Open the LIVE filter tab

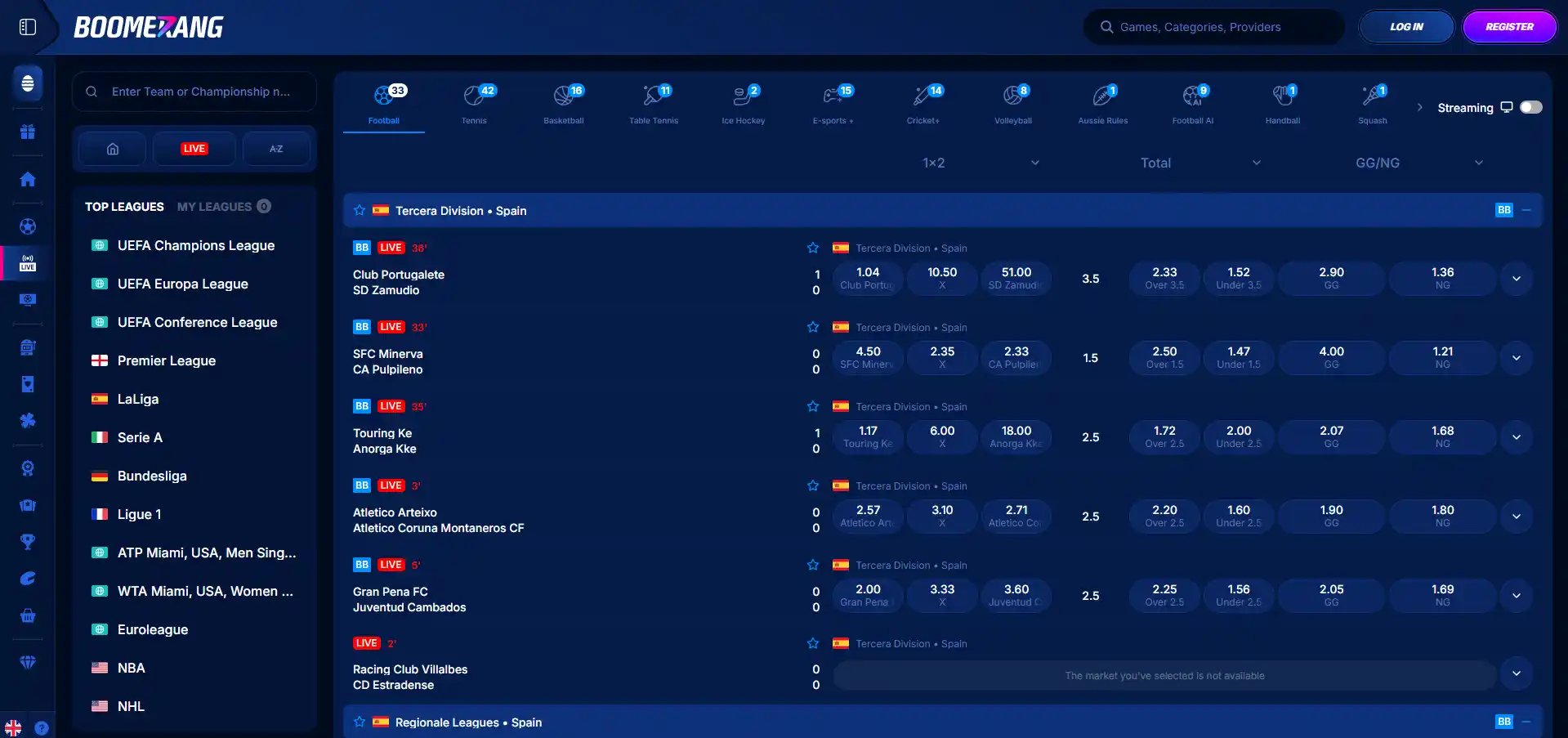tap(194, 149)
